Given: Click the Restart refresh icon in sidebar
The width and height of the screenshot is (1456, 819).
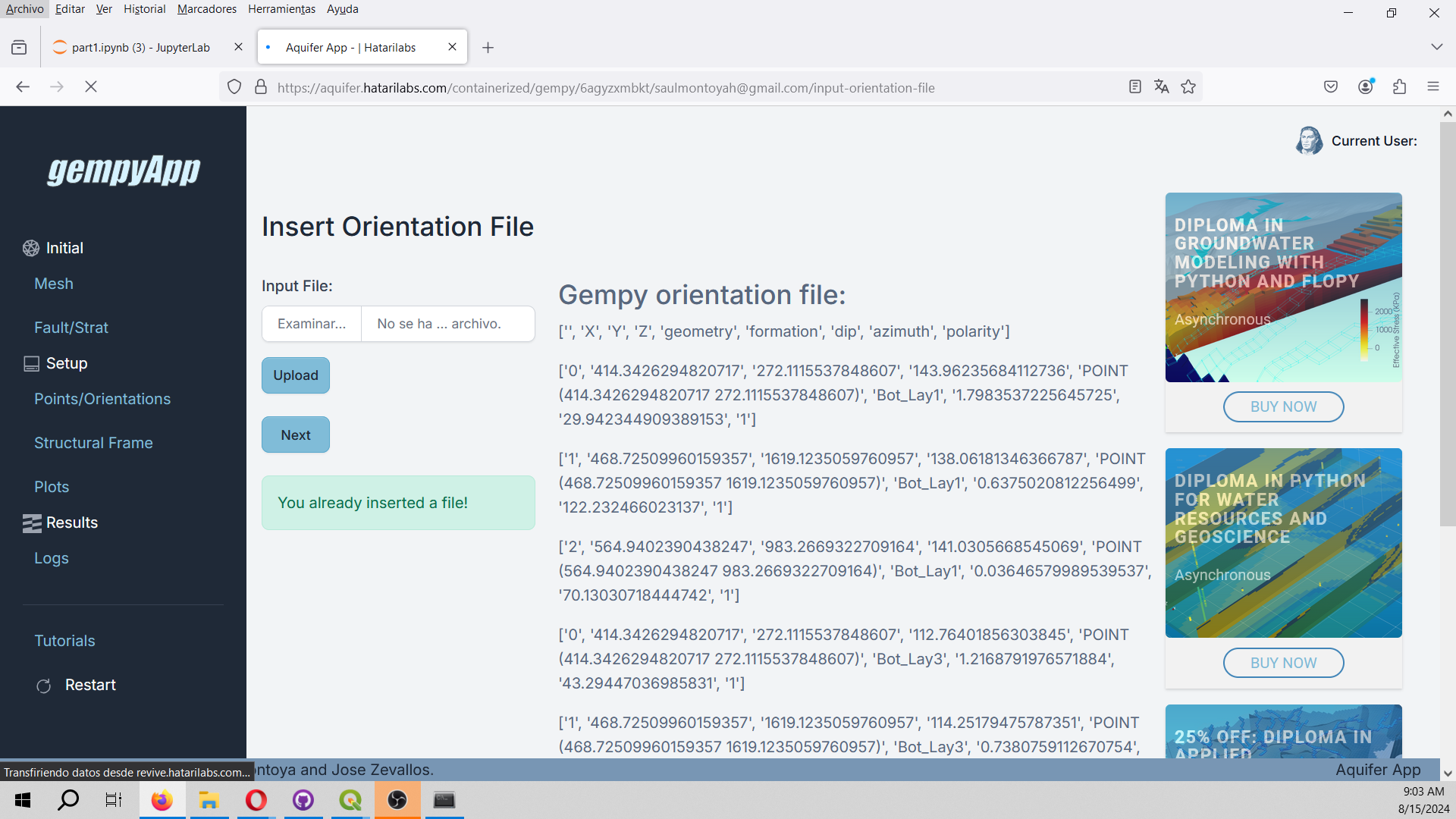Looking at the screenshot, I should click(44, 686).
